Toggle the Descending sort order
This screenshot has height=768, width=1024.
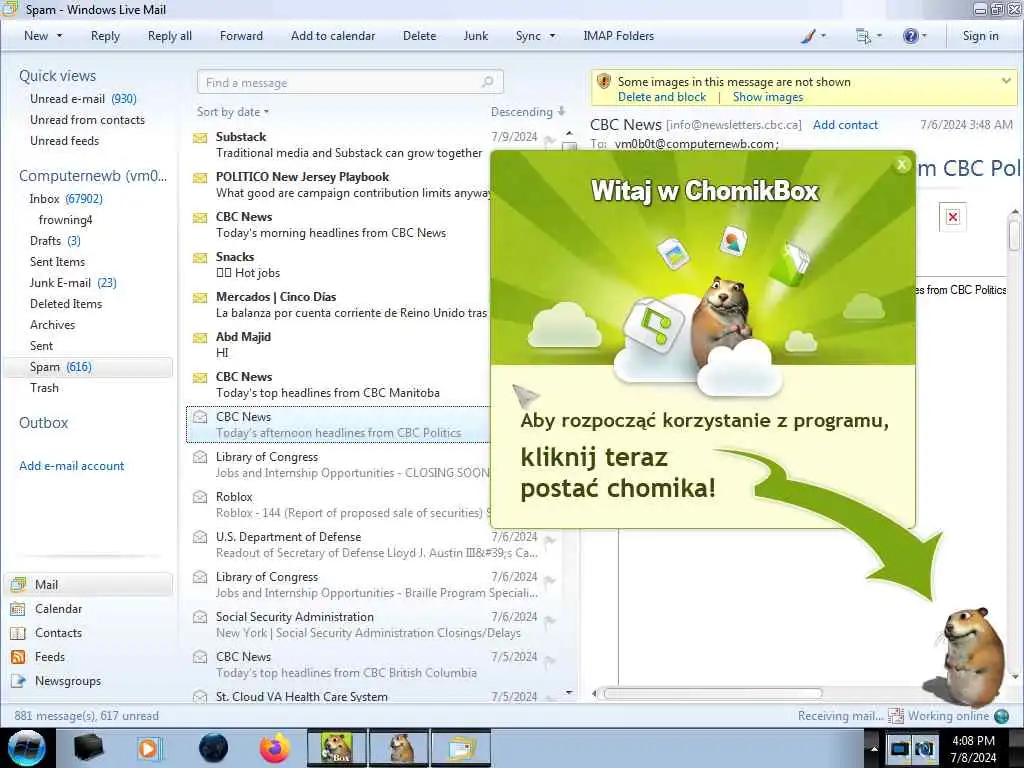[528, 112]
